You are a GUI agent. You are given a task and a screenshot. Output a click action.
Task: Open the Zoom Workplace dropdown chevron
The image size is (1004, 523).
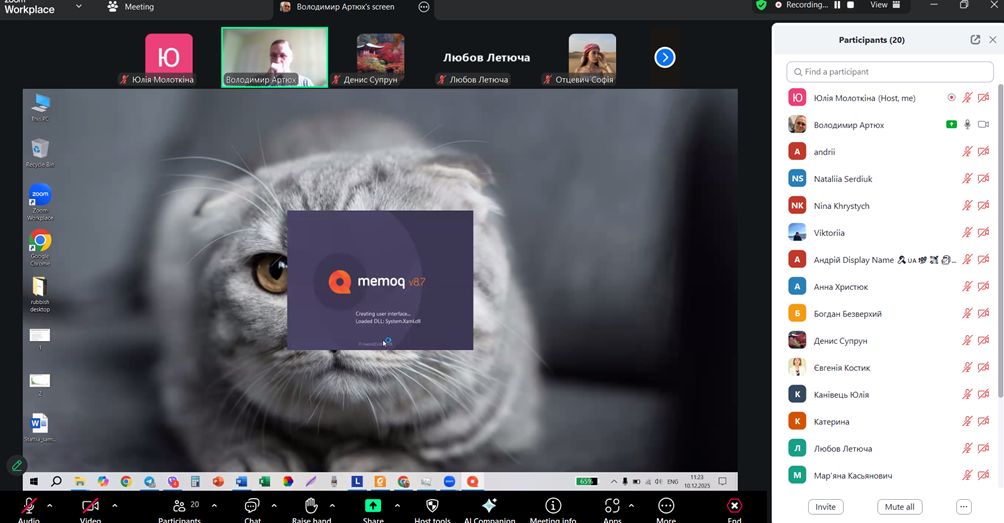(79, 6)
